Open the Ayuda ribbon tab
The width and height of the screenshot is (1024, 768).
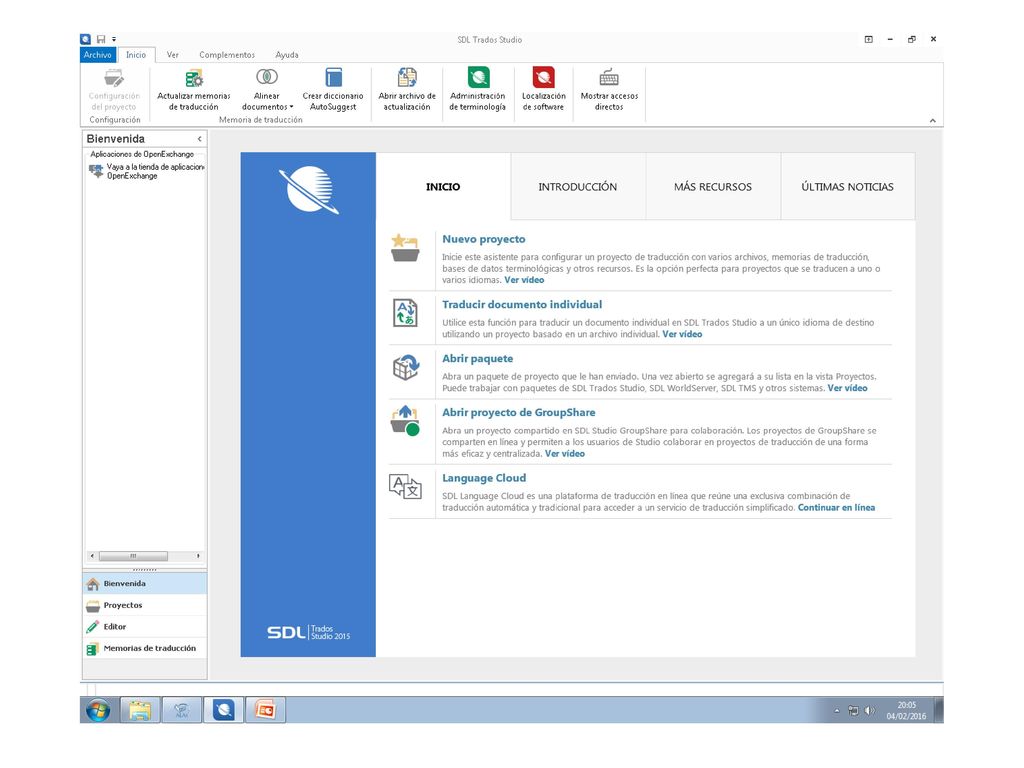point(287,55)
